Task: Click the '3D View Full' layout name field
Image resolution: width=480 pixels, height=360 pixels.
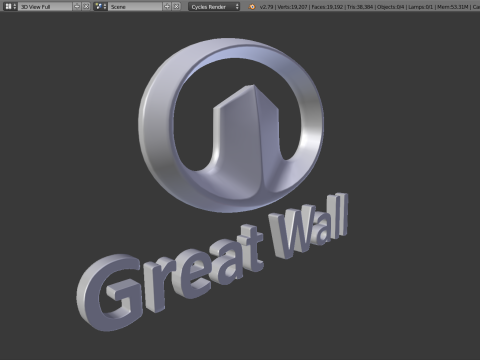Action: pos(45,6)
